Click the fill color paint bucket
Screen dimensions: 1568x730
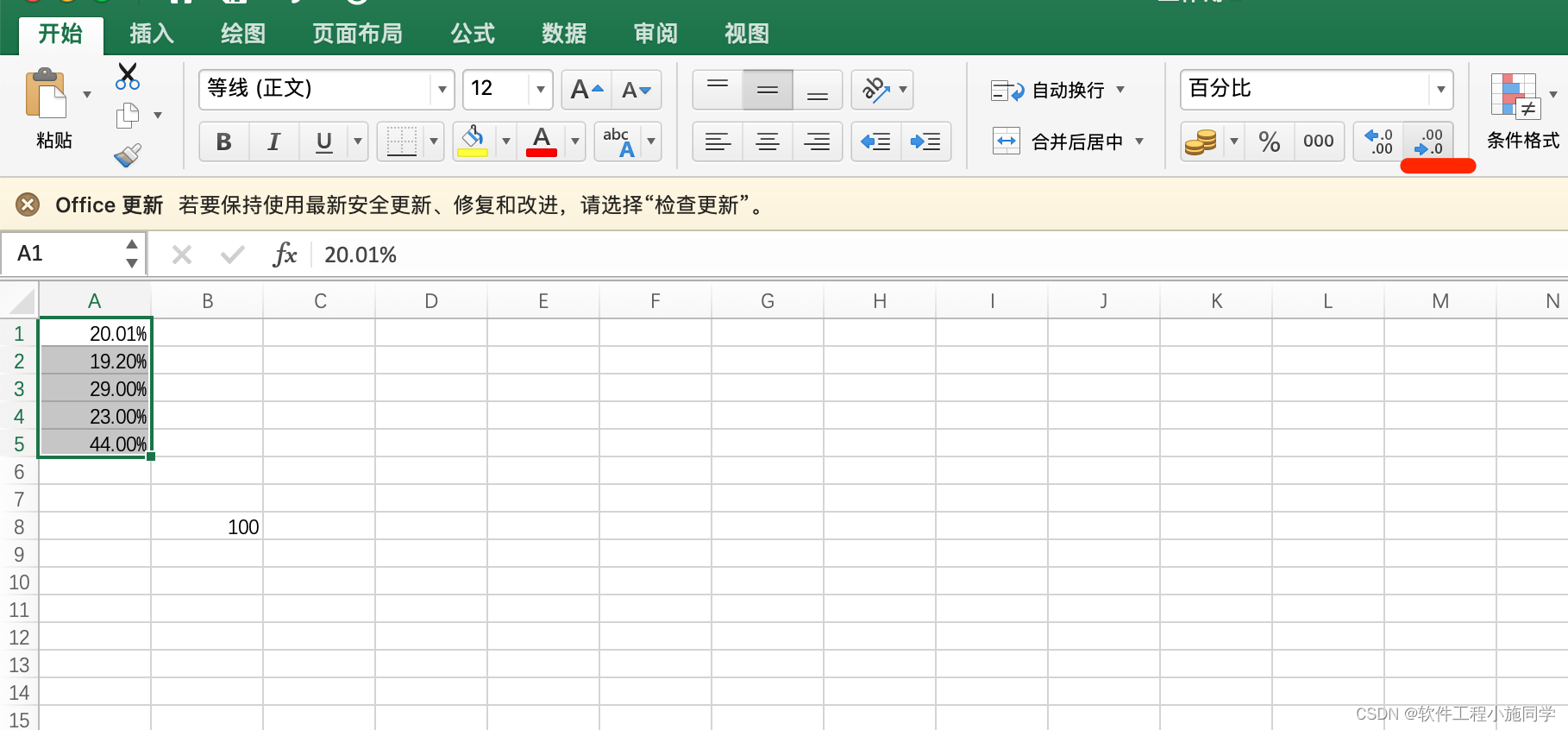473,142
